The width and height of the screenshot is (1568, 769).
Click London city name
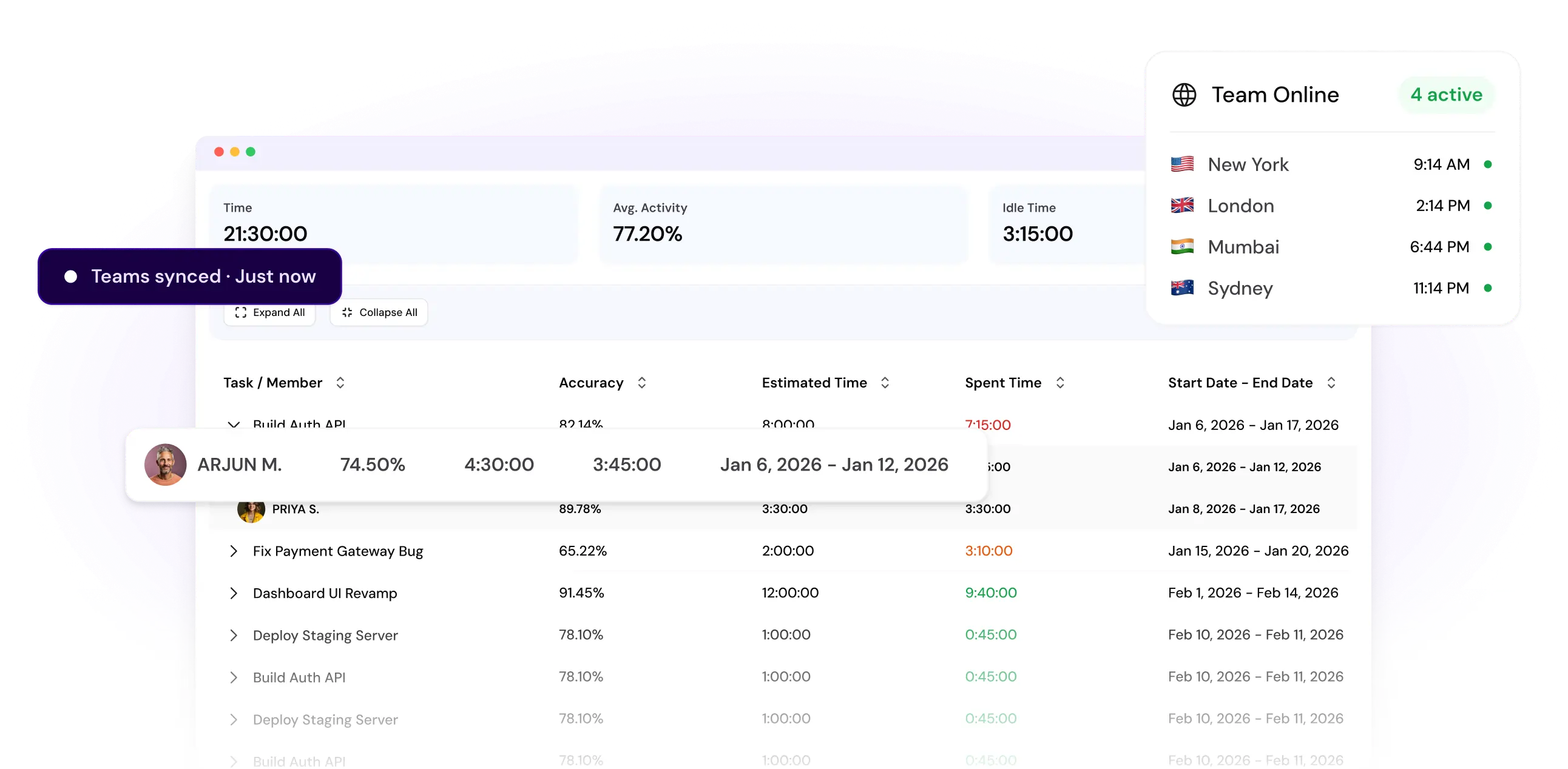[1240, 206]
